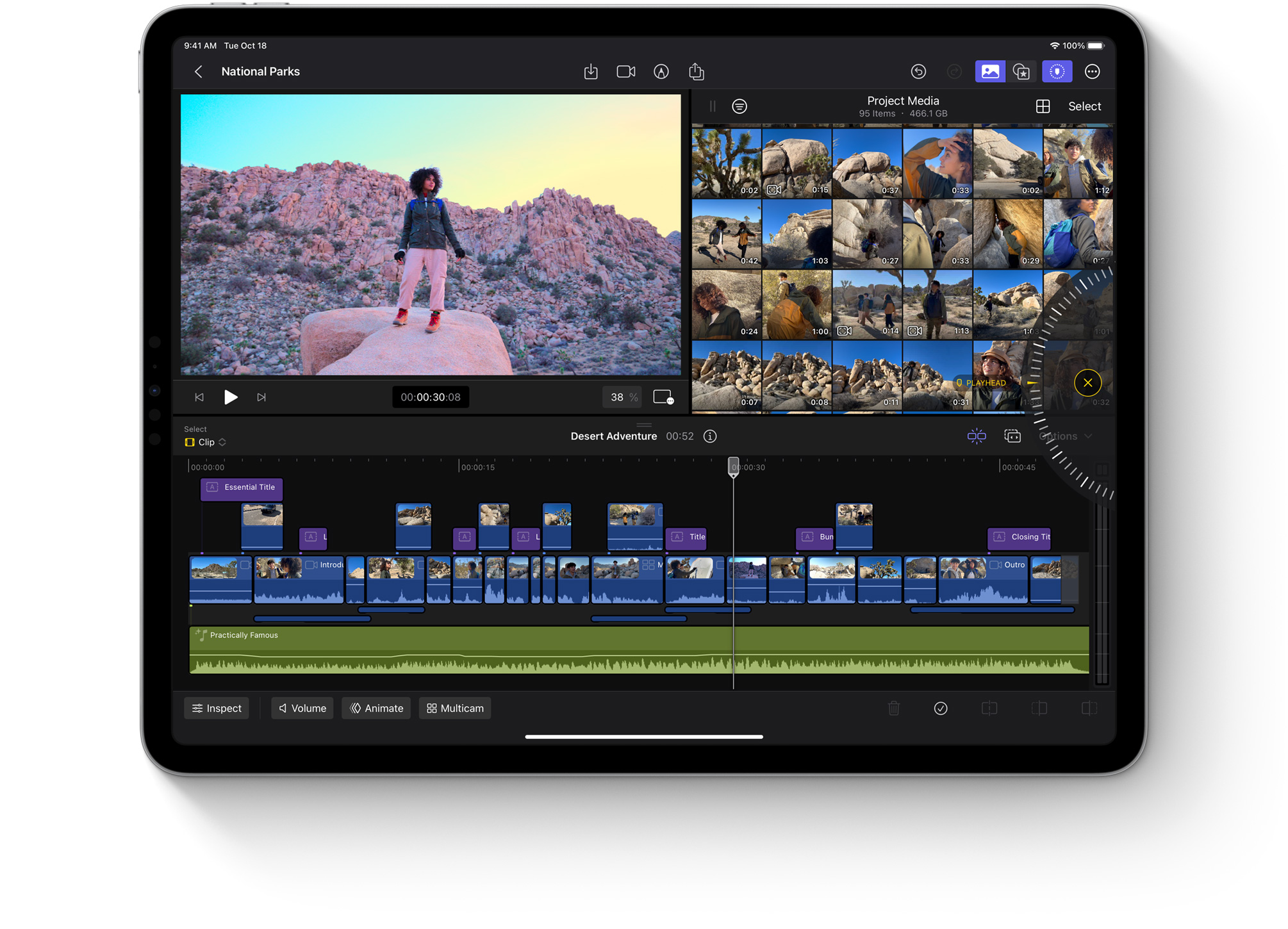
Task: Click the undo icon
Action: point(918,72)
